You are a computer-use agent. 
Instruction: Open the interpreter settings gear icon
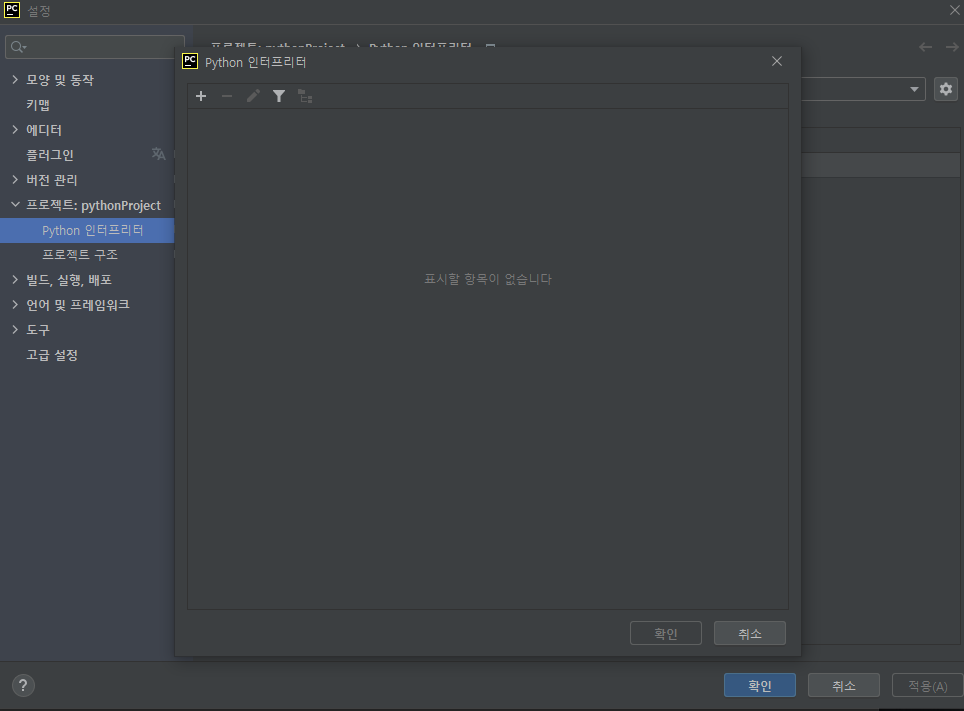[x=946, y=89]
